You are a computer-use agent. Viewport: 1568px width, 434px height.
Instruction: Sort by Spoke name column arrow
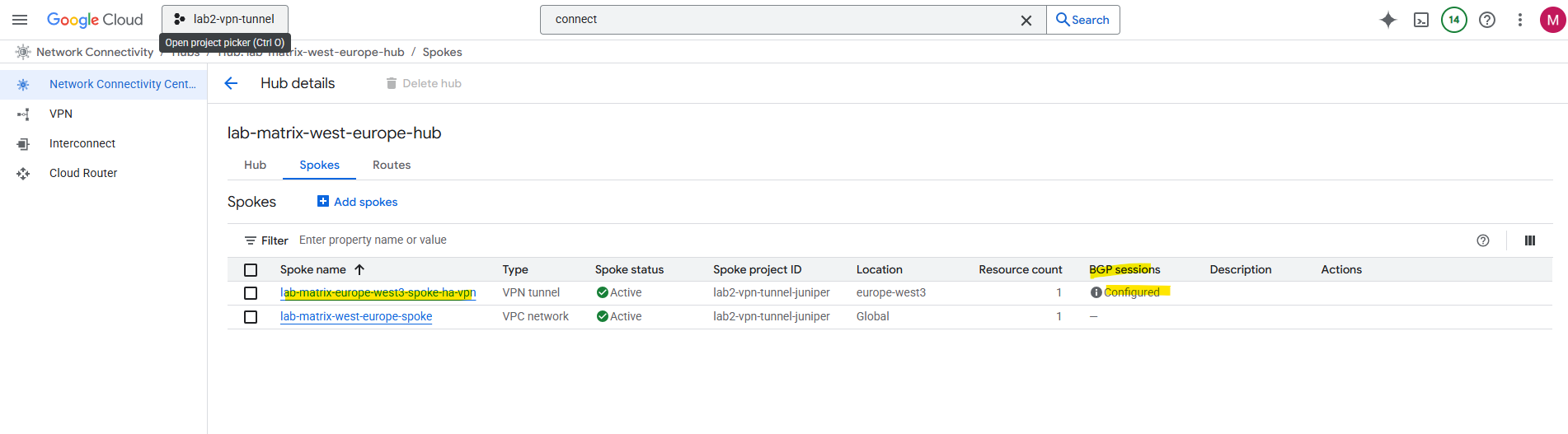point(359,269)
